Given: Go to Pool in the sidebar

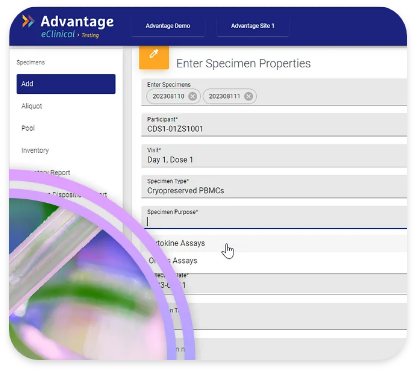Looking at the screenshot, I should pyautogui.click(x=28, y=128).
